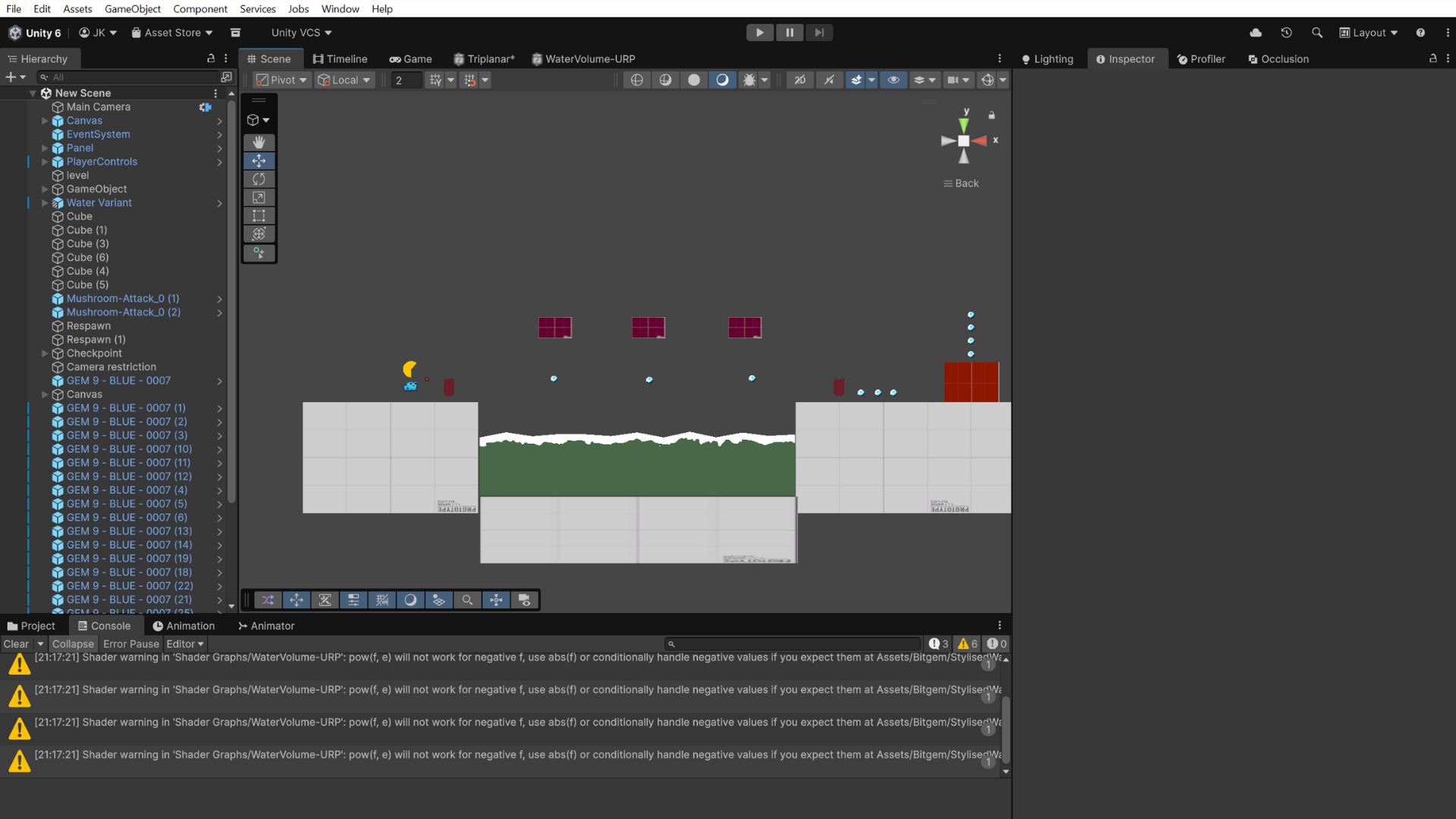Toggle Error Pause in Console

131,644
